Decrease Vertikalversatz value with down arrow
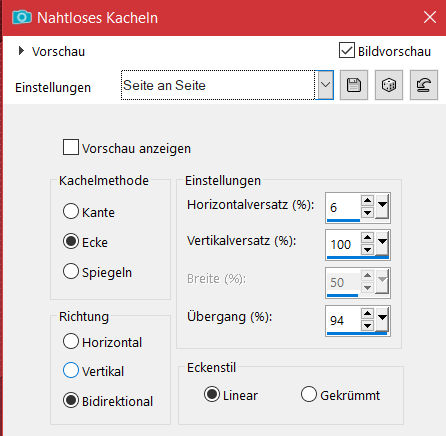The image size is (446, 436). (x=367, y=249)
